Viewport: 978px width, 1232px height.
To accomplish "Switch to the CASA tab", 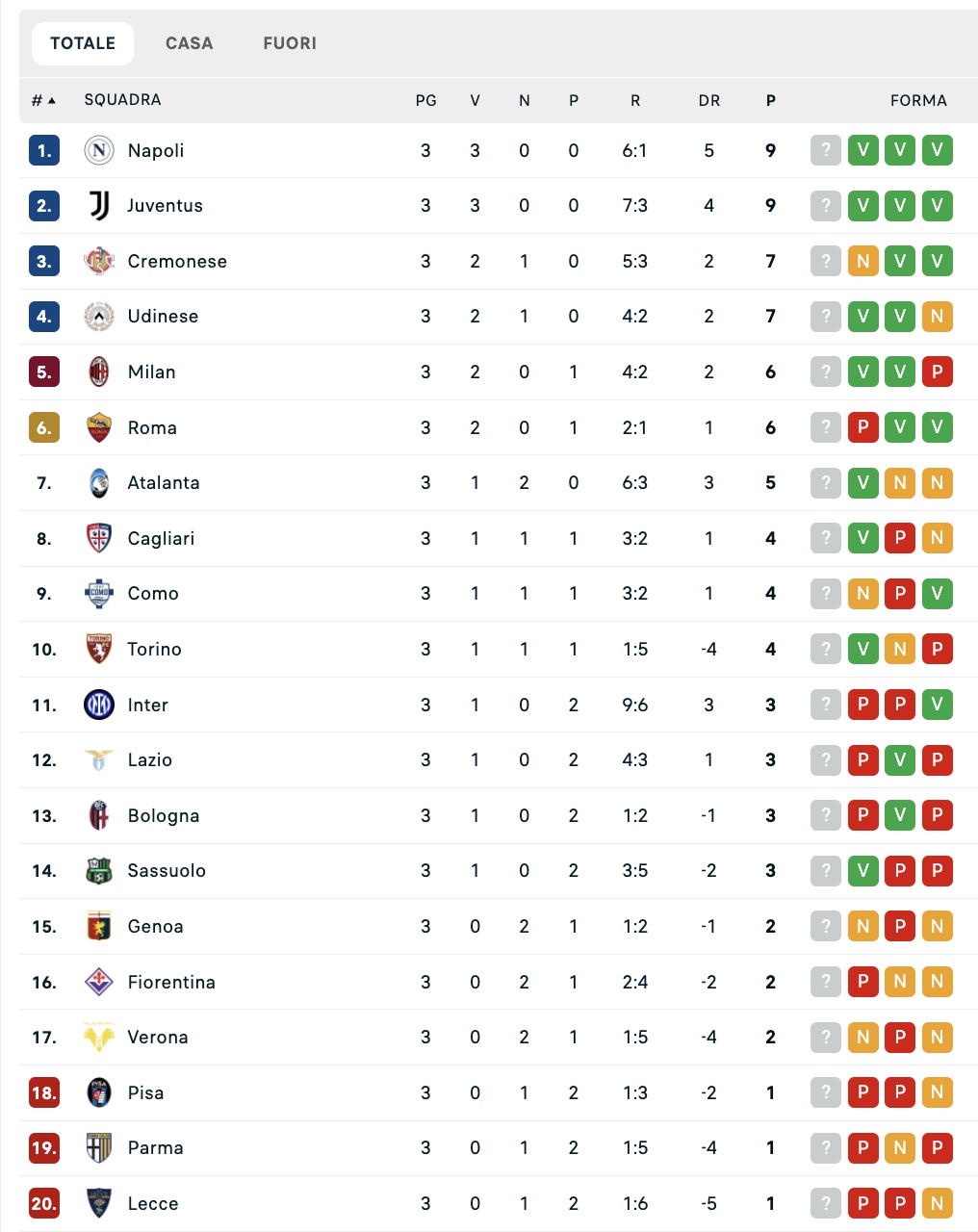I will [x=189, y=43].
